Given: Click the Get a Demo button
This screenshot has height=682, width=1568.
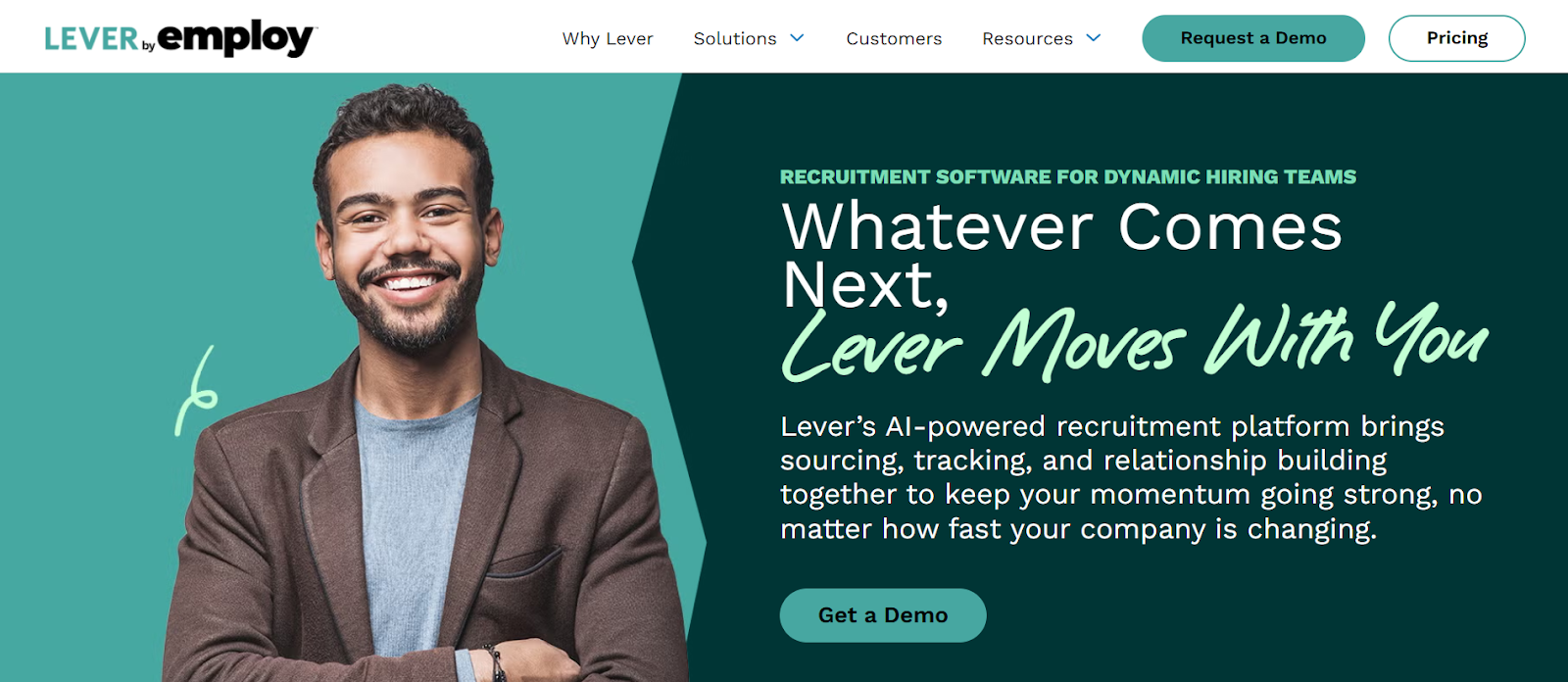Looking at the screenshot, I should click(x=883, y=615).
